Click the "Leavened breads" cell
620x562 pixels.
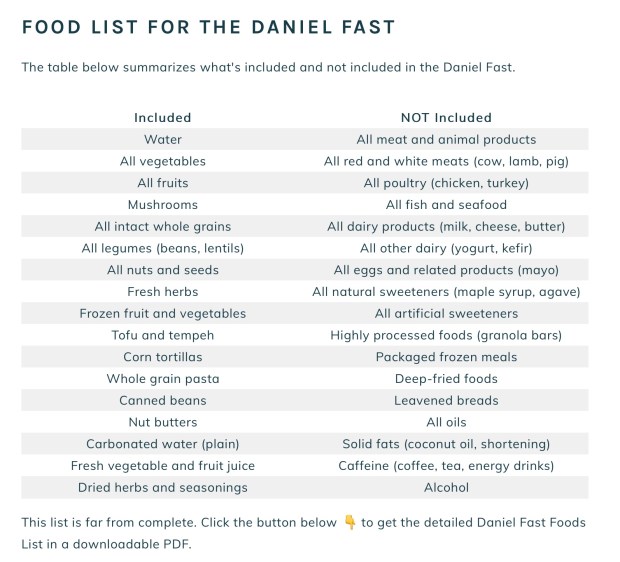click(446, 401)
